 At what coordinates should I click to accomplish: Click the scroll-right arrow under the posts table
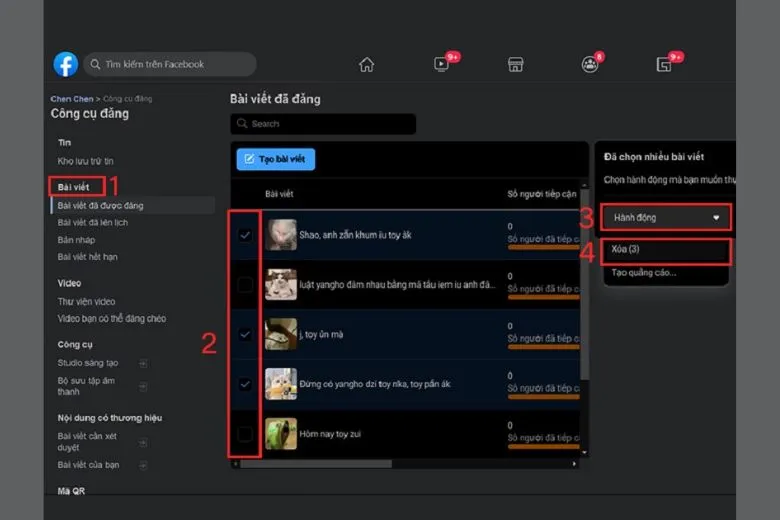point(574,464)
